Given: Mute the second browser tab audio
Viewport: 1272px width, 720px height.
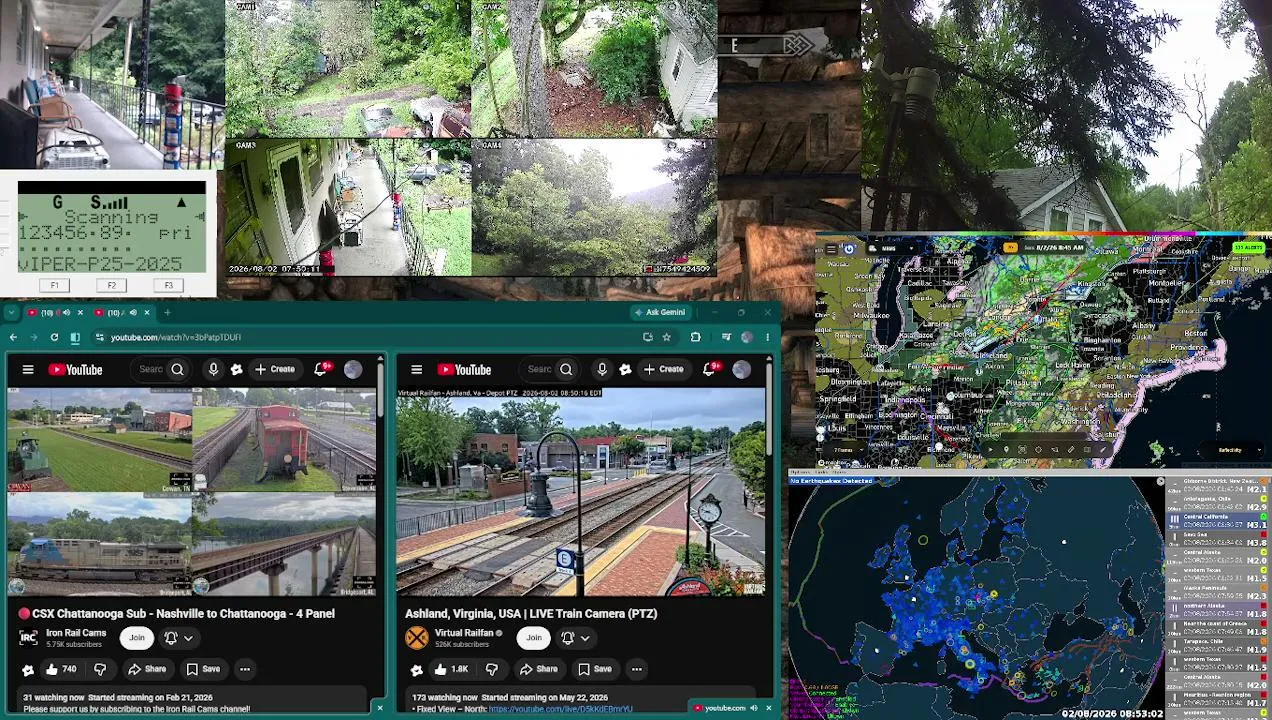Looking at the screenshot, I should pyautogui.click(x=133, y=313).
